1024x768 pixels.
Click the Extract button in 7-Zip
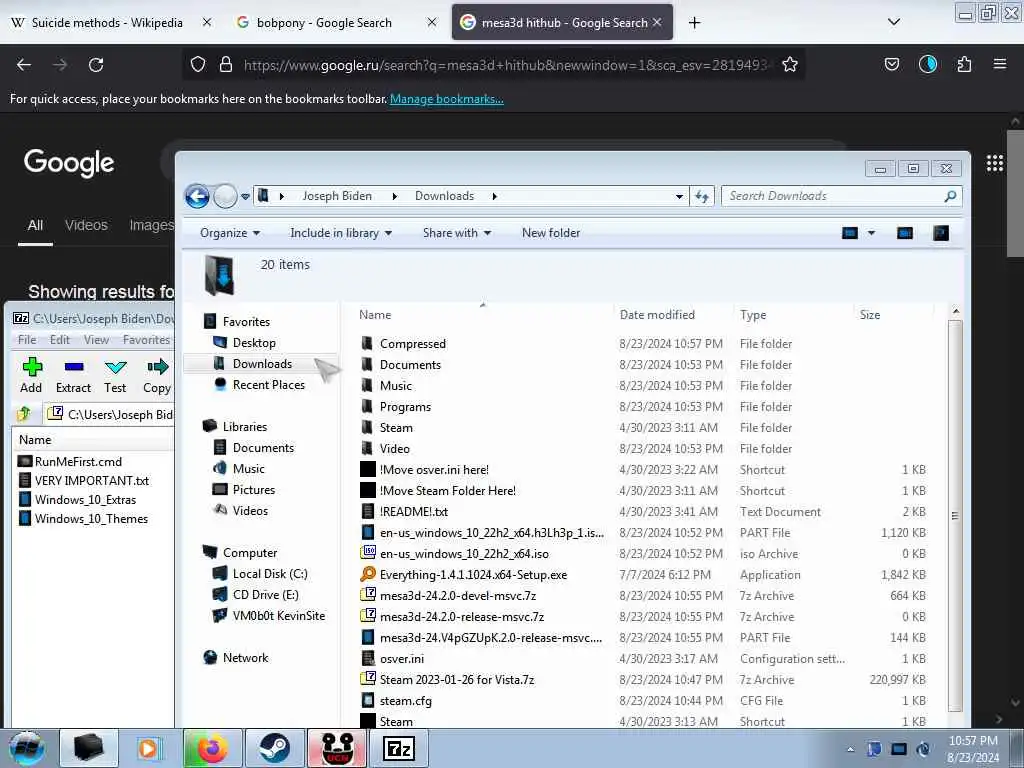pyautogui.click(x=73, y=376)
